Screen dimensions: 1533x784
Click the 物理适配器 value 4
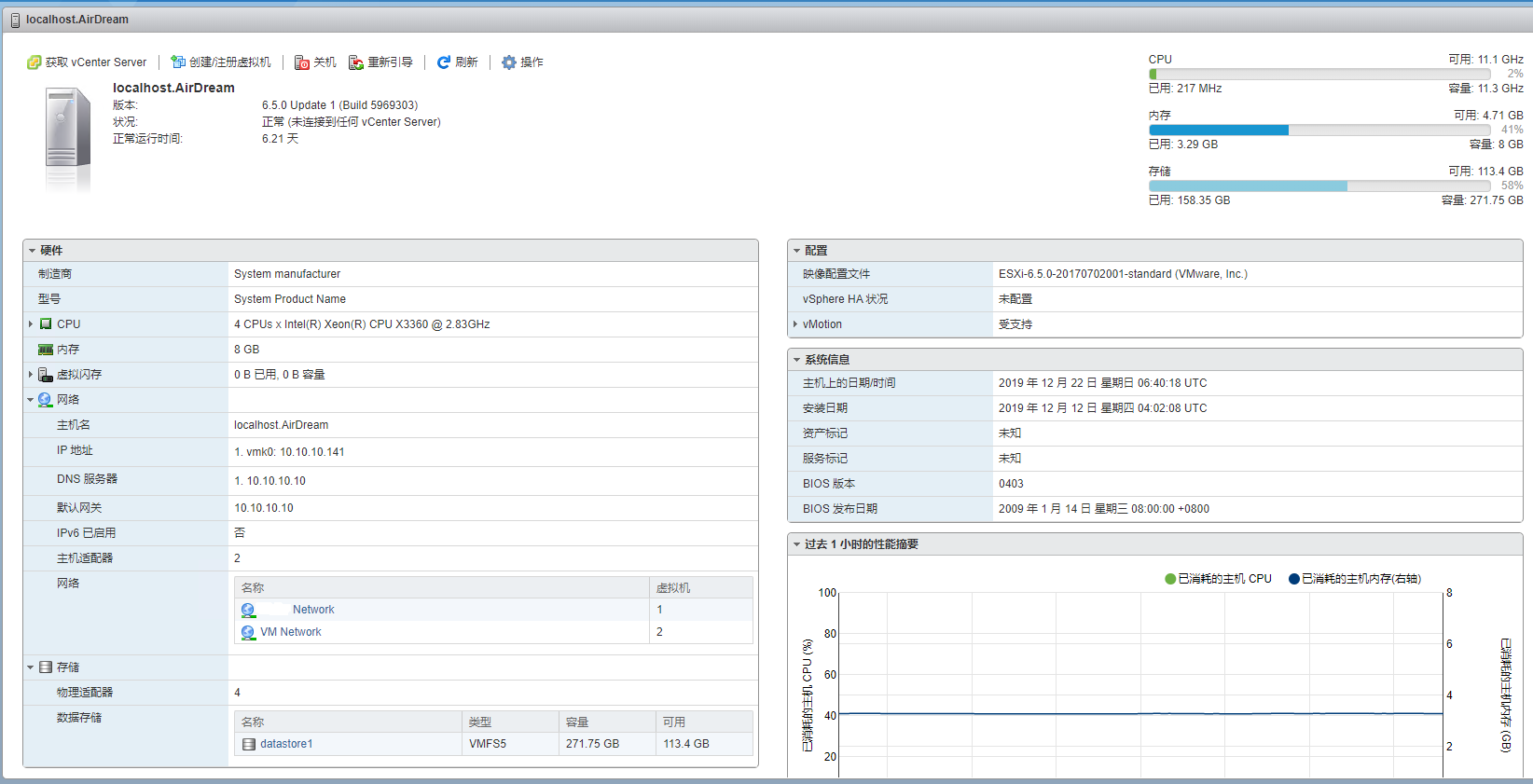237,693
